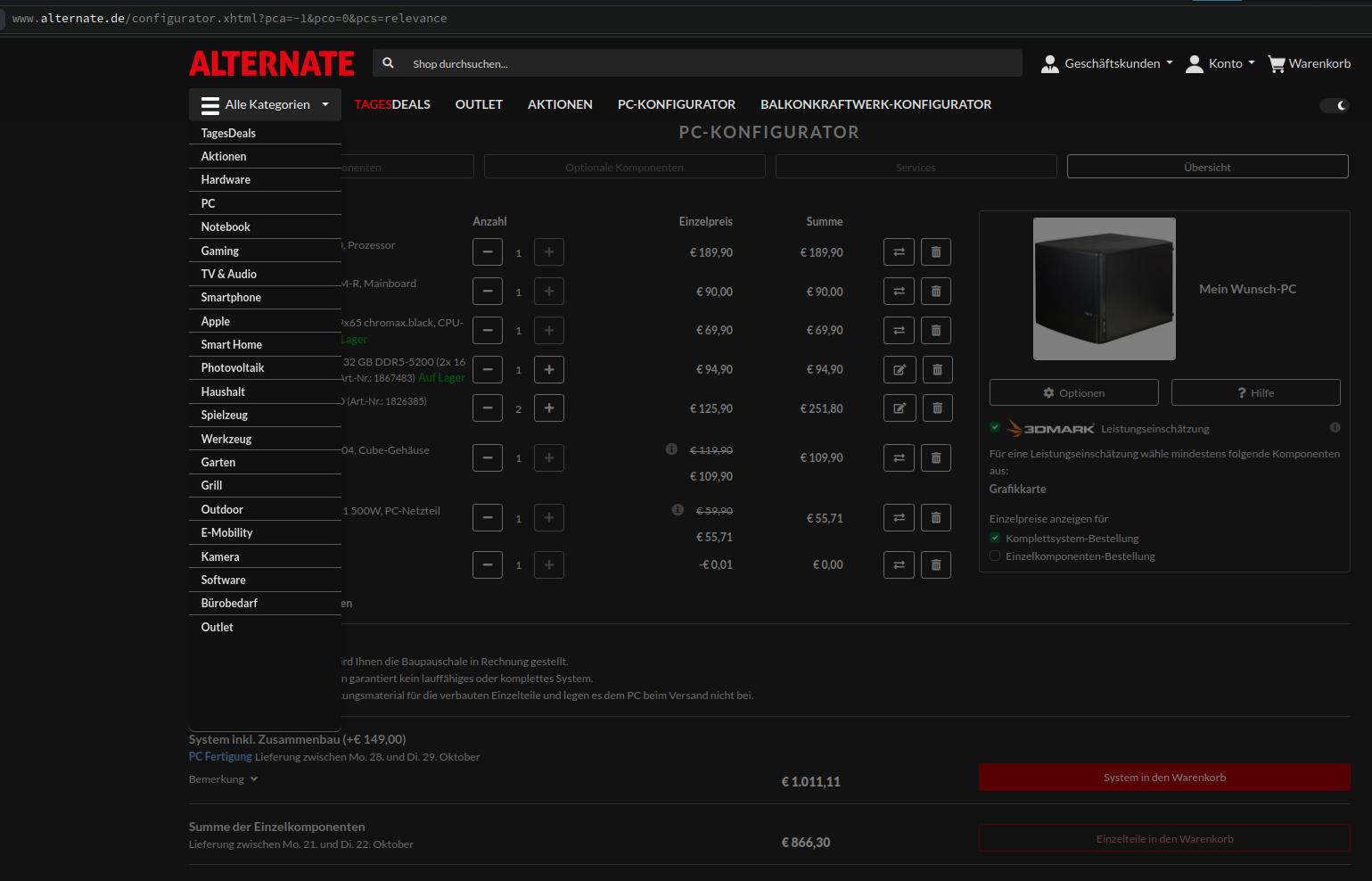This screenshot has width=1372, height=881.
Task: Switch to the Übersicht tab
Action: [1207, 168]
